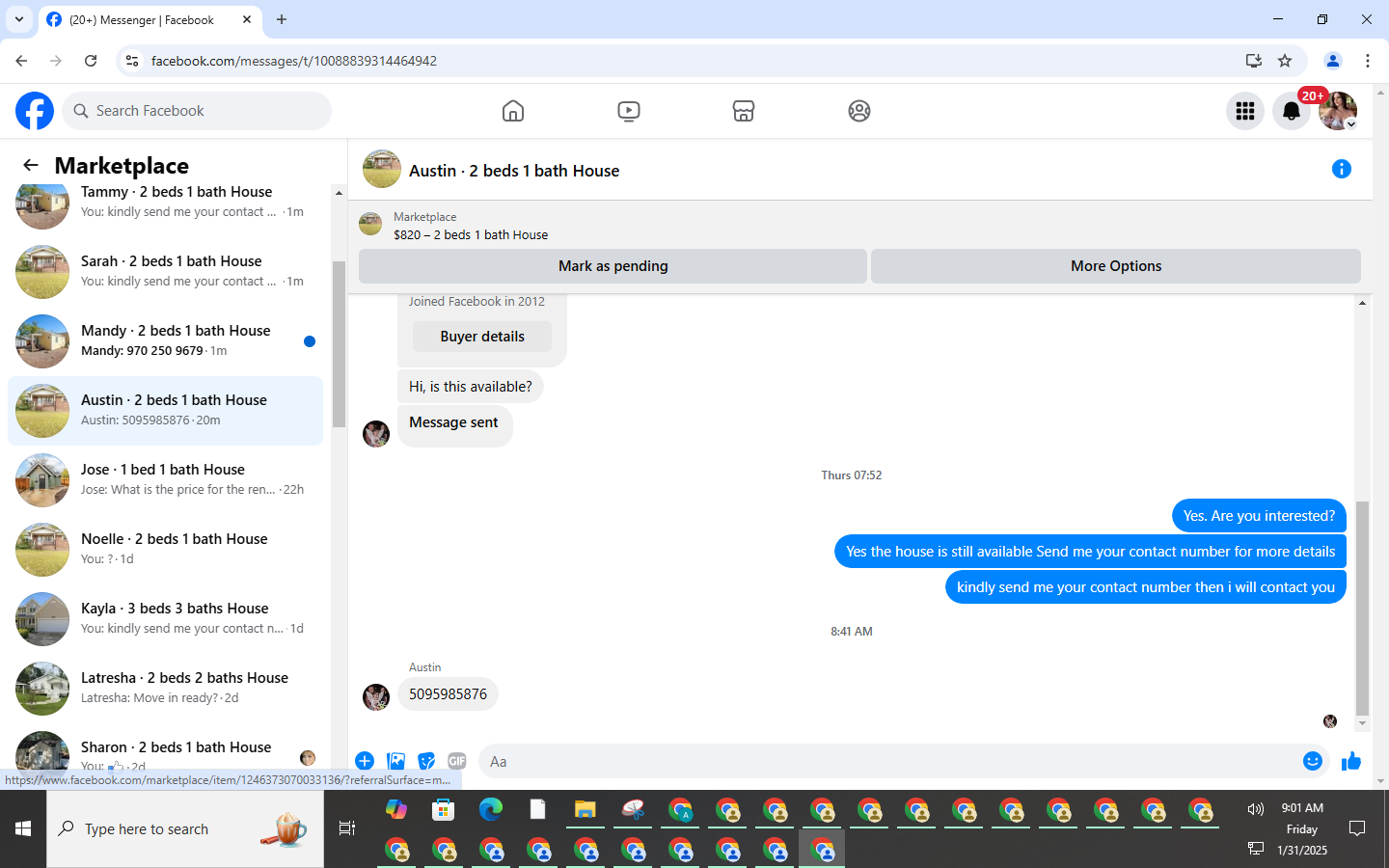The height and width of the screenshot is (868, 1389).
Task: Open Jose's 1 bed 1 bath House conversation
Action: click(166, 480)
